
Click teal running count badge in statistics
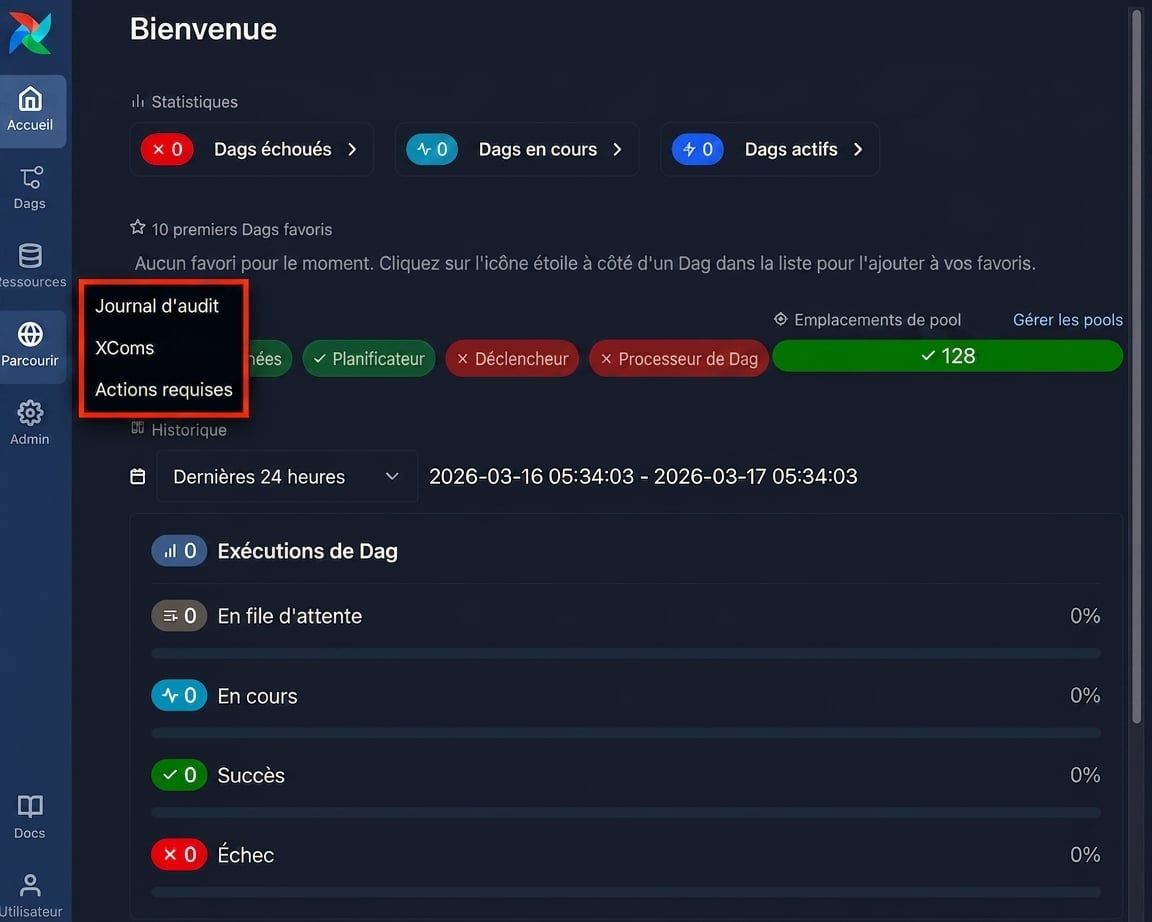[x=432, y=149]
